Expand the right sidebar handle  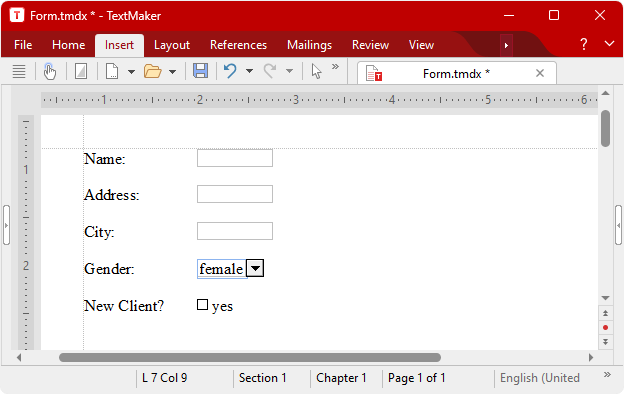pyautogui.click(x=618, y=225)
